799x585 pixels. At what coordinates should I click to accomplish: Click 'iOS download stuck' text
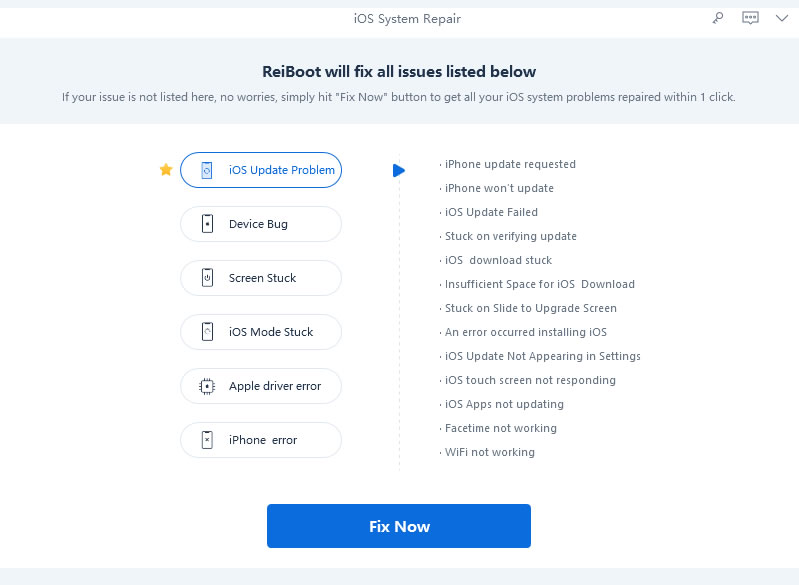498,260
